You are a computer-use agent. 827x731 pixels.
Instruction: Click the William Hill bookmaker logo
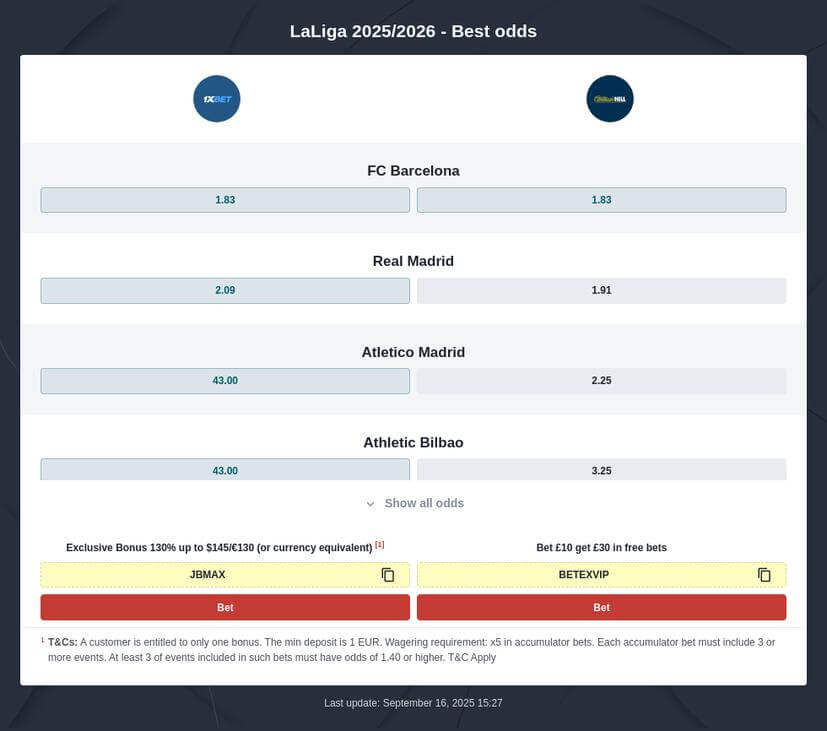tap(610, 99)
